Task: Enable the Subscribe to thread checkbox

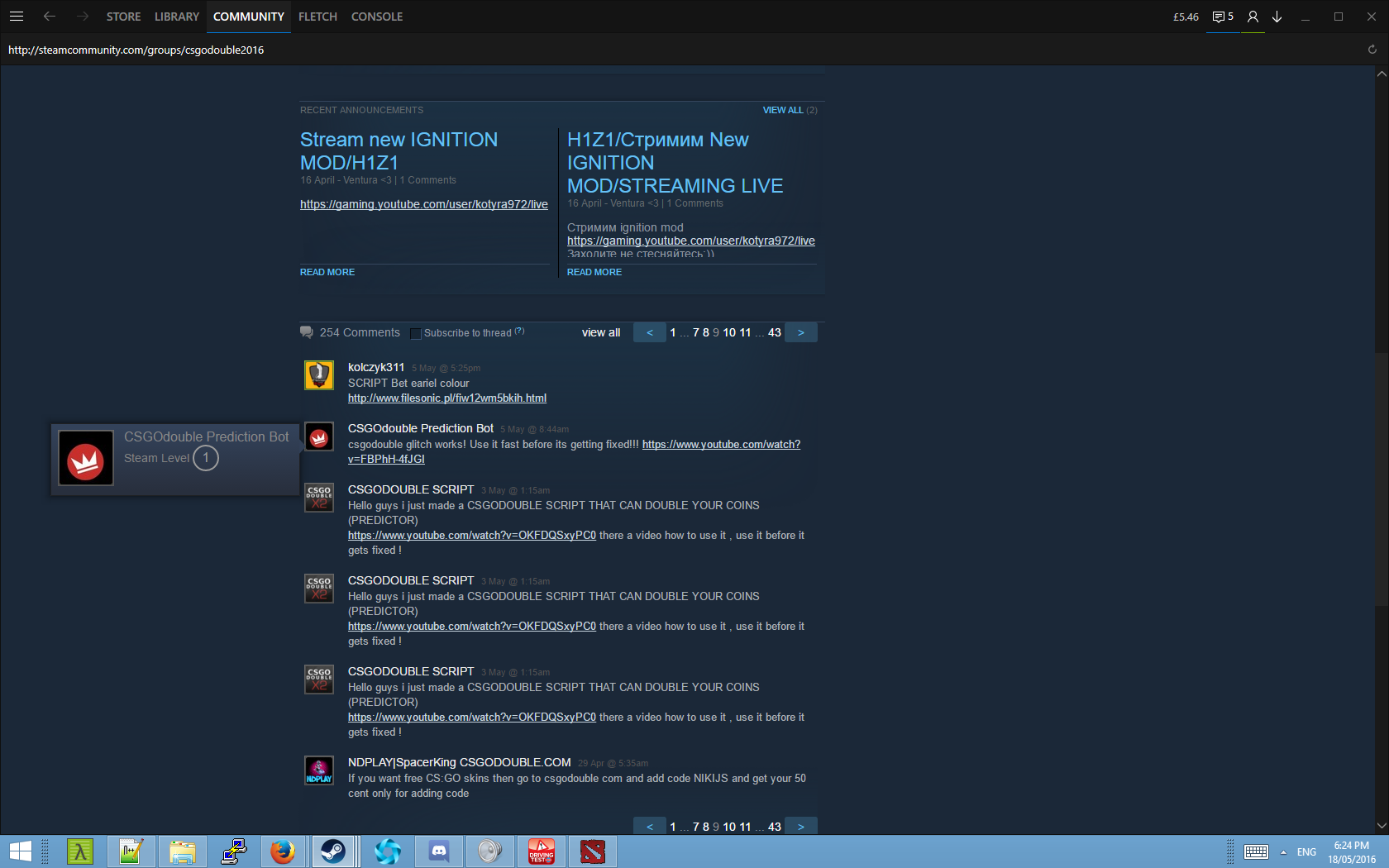Action: pos(416,333)
